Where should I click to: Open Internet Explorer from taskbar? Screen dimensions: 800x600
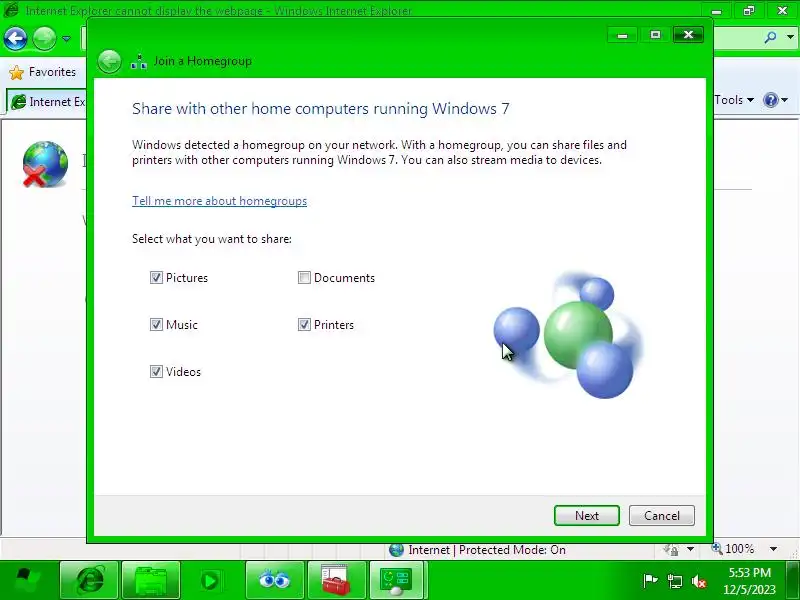point(90,580)
